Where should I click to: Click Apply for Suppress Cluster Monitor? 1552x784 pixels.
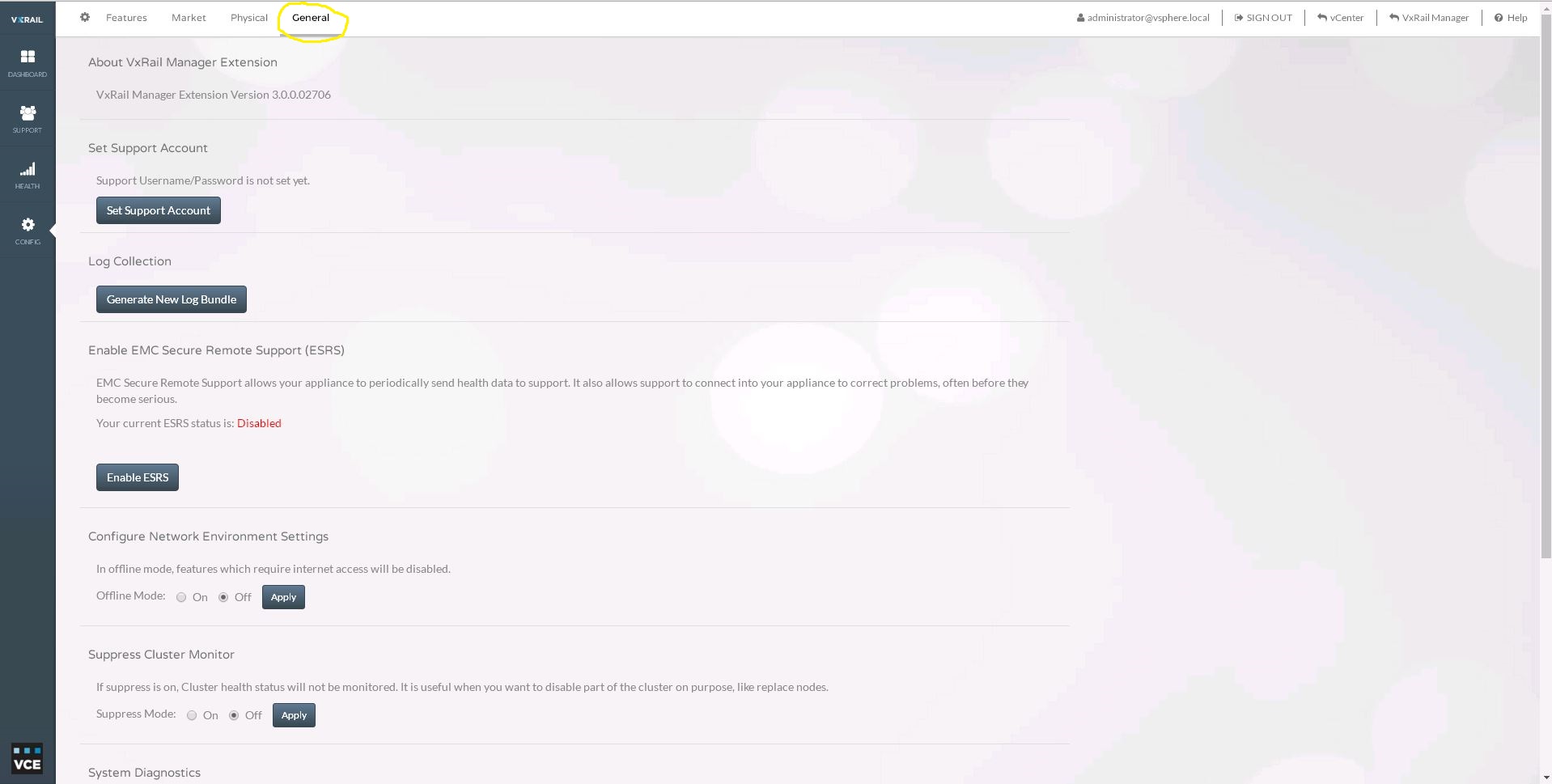pos(293,714)
